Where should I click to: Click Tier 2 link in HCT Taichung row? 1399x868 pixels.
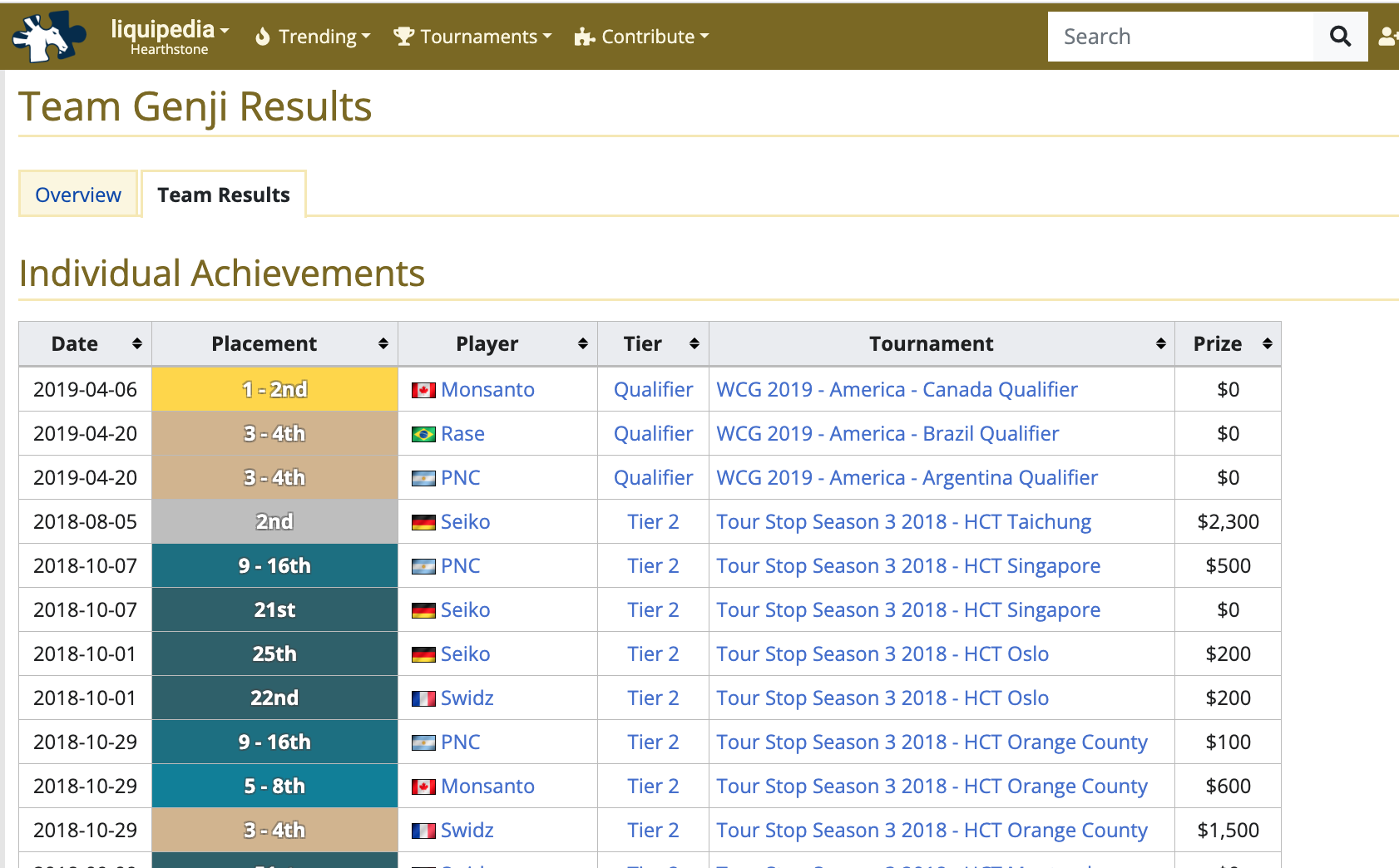tap(653, 522)
